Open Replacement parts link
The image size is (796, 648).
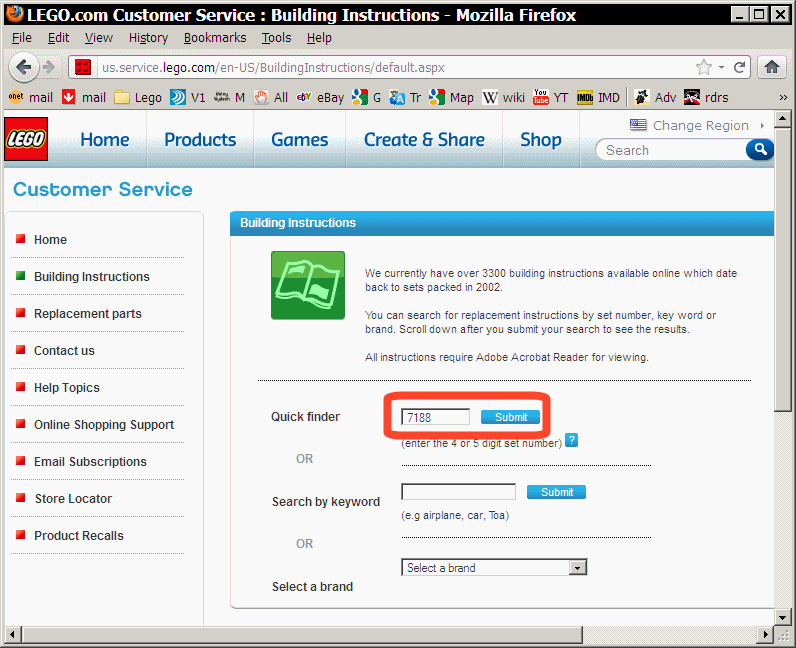coord(87,313)
